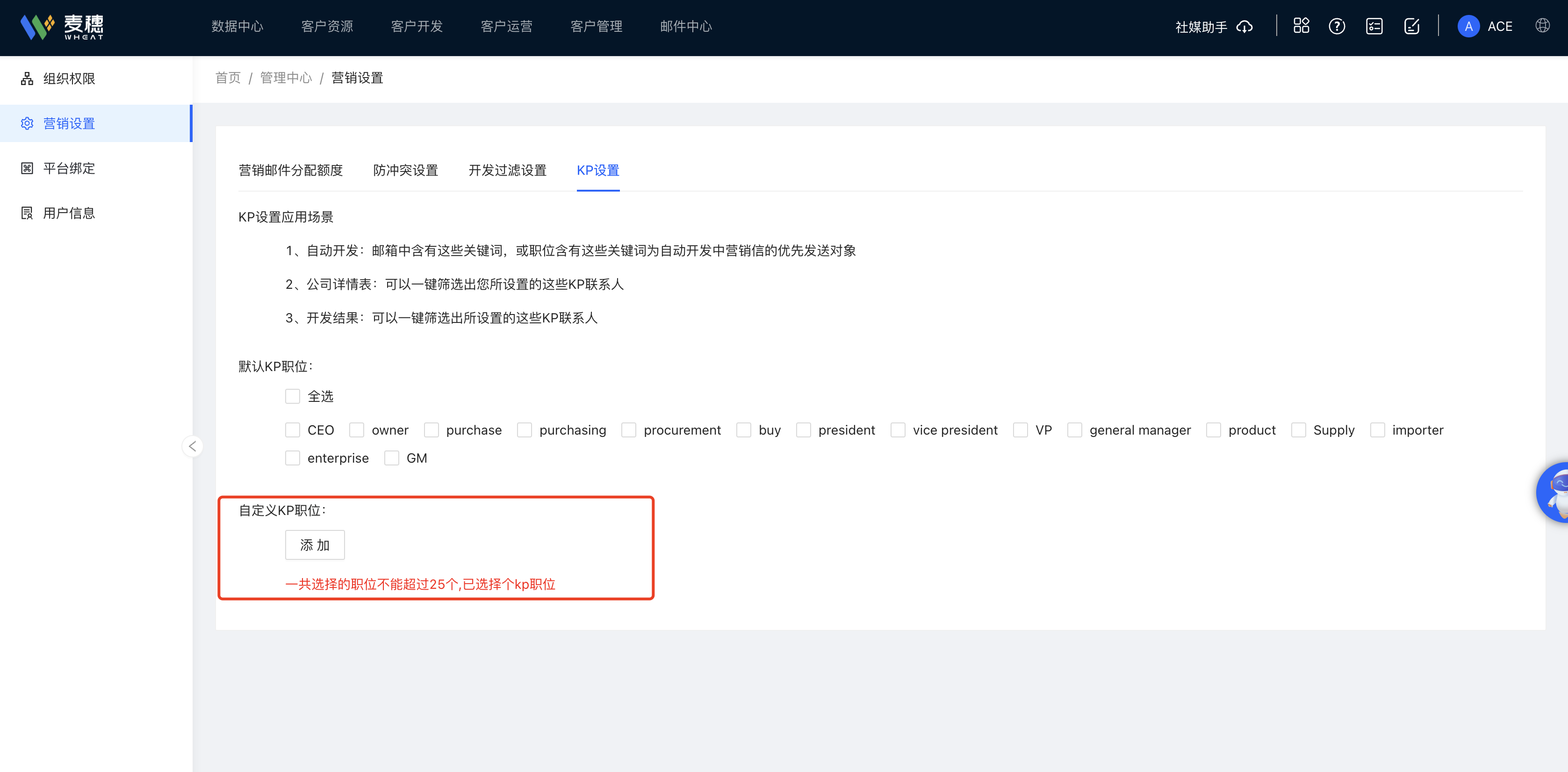Enable the importer checkbox

point(1377,430)
